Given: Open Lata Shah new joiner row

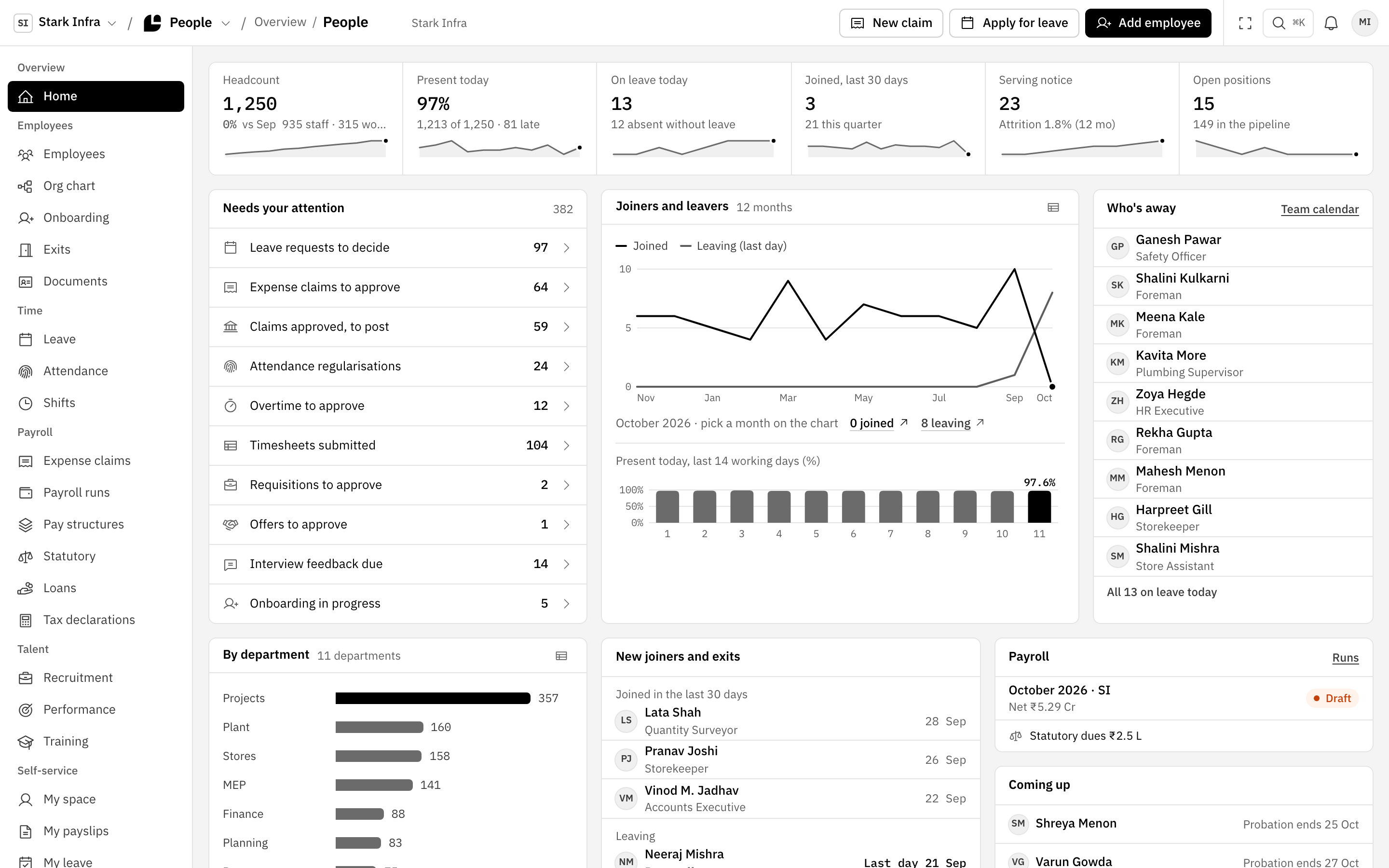Looking at the screenshot, I should click(790, 721).
